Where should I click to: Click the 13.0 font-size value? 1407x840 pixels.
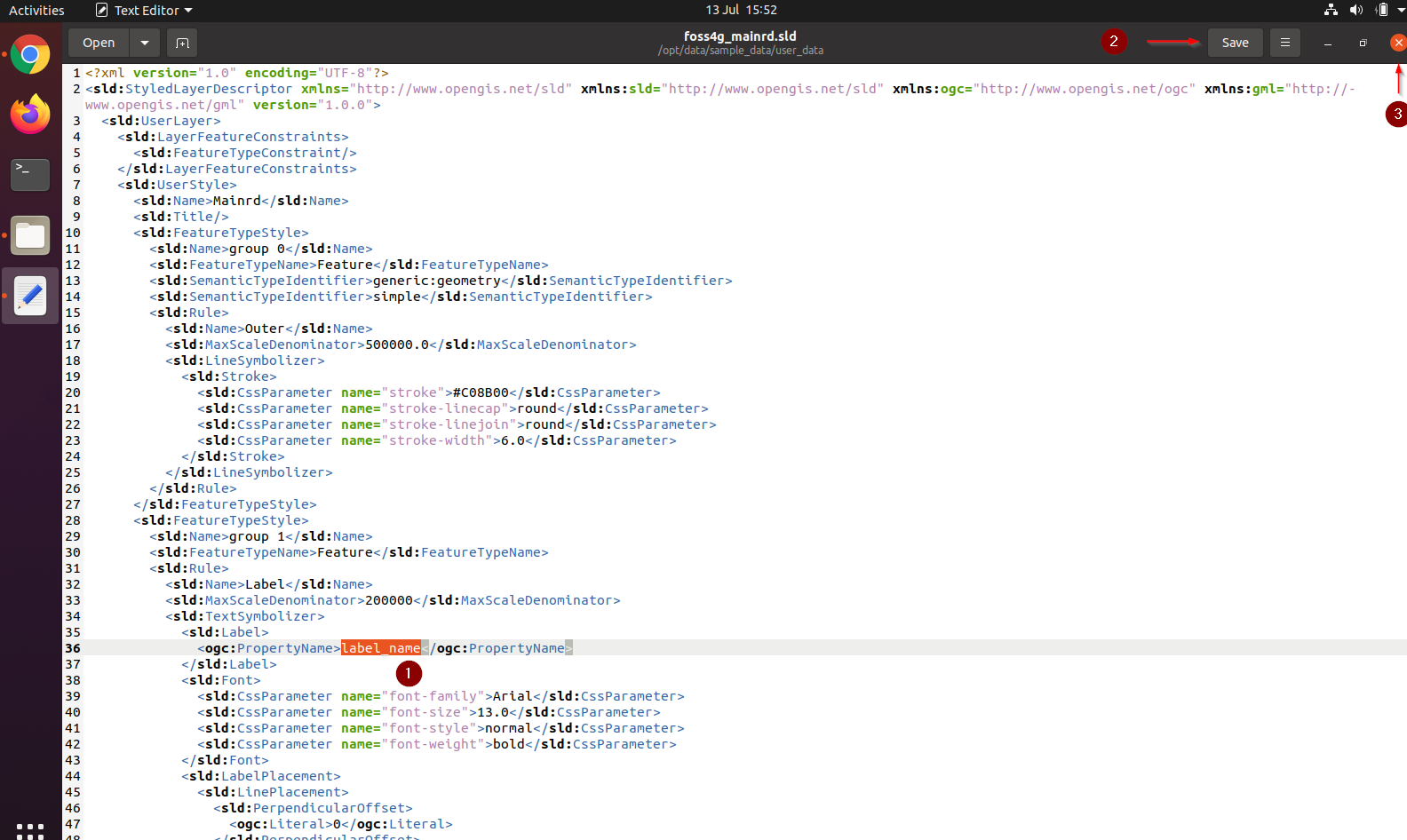pyautogui.click(x=493, y=712)
